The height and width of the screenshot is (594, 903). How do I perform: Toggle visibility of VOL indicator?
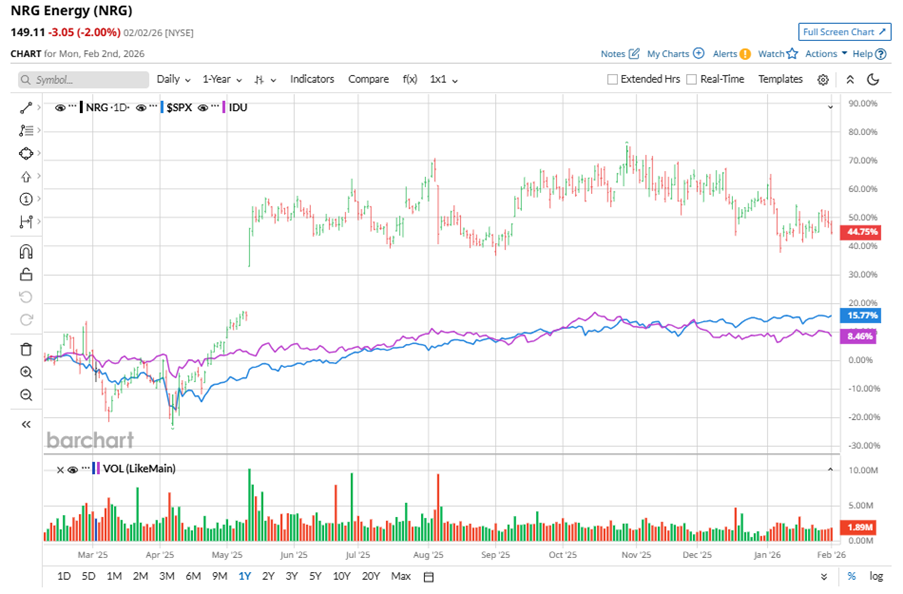pyautogui.click(x=73, y=470)
